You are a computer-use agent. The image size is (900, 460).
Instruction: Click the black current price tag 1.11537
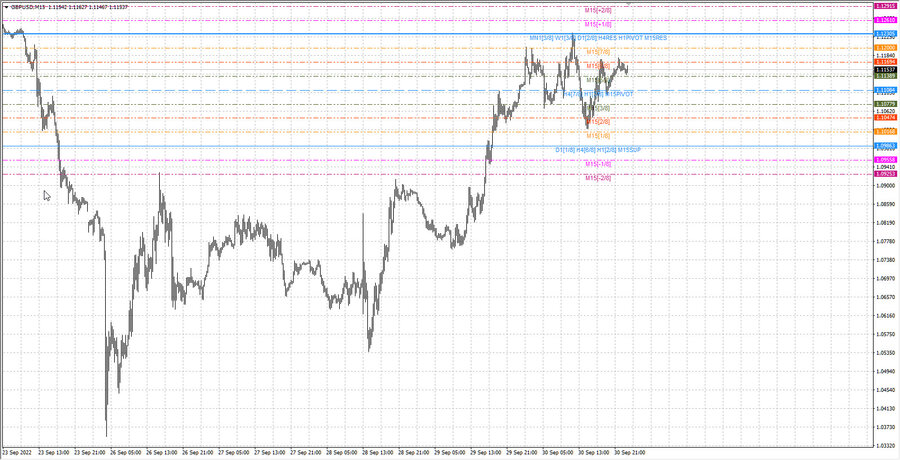tap(886, 69)
